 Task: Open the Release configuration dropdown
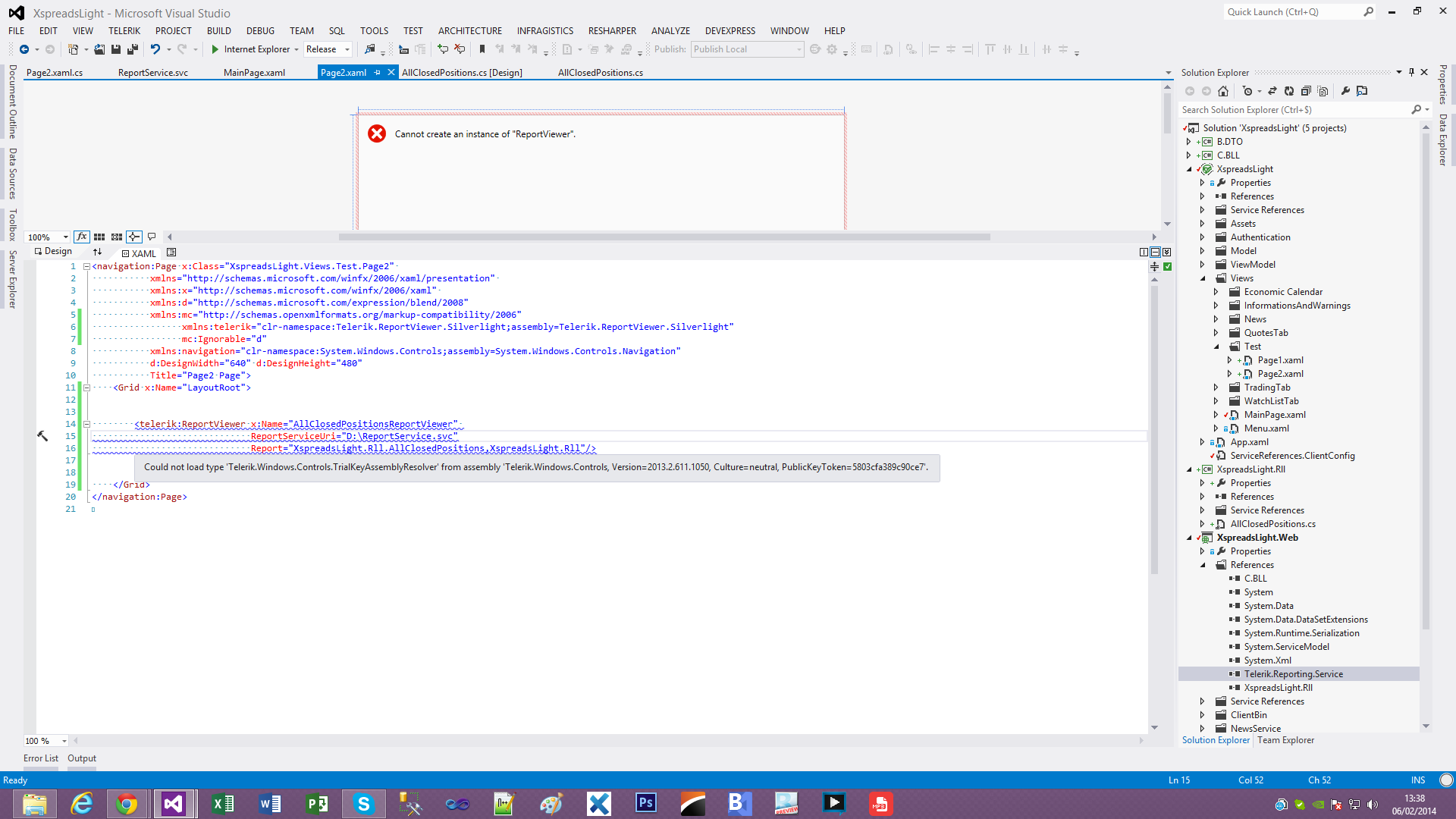(x=347, y=49)
